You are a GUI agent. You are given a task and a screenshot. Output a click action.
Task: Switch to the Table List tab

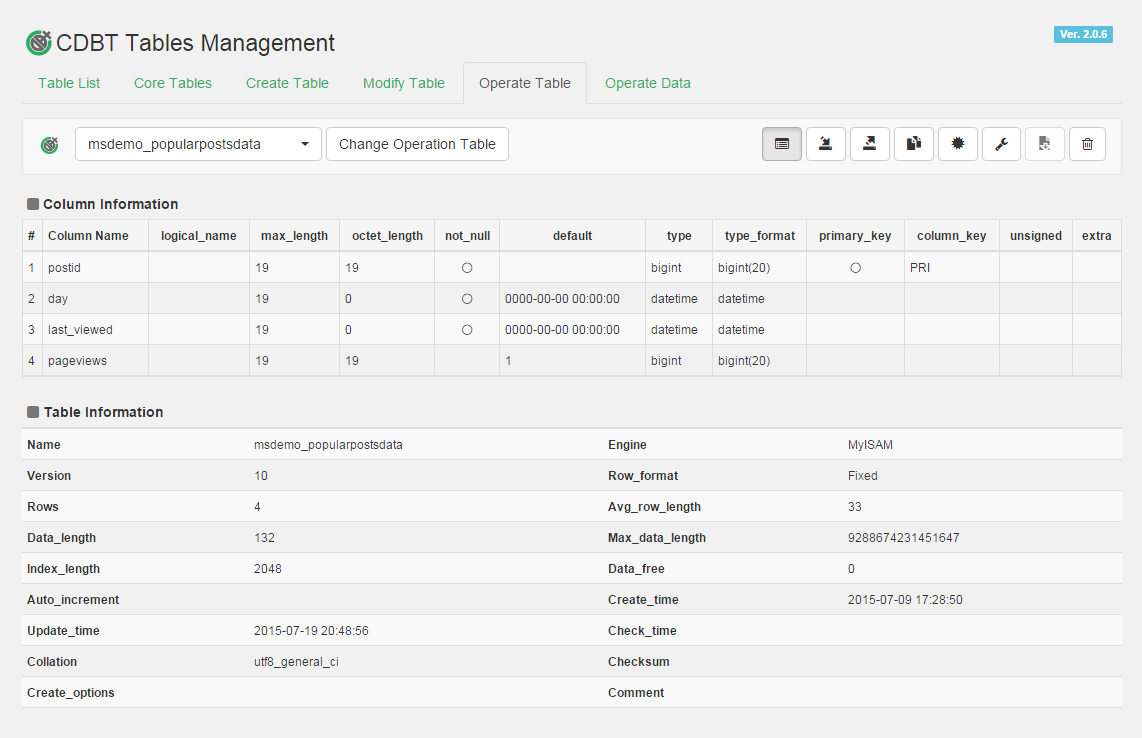69,83
